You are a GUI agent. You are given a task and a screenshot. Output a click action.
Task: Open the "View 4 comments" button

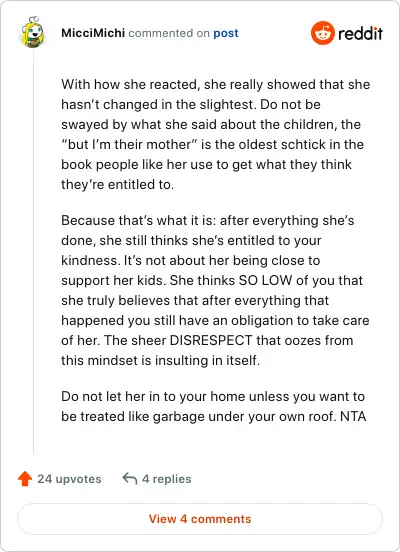click(x=200, y=519)
